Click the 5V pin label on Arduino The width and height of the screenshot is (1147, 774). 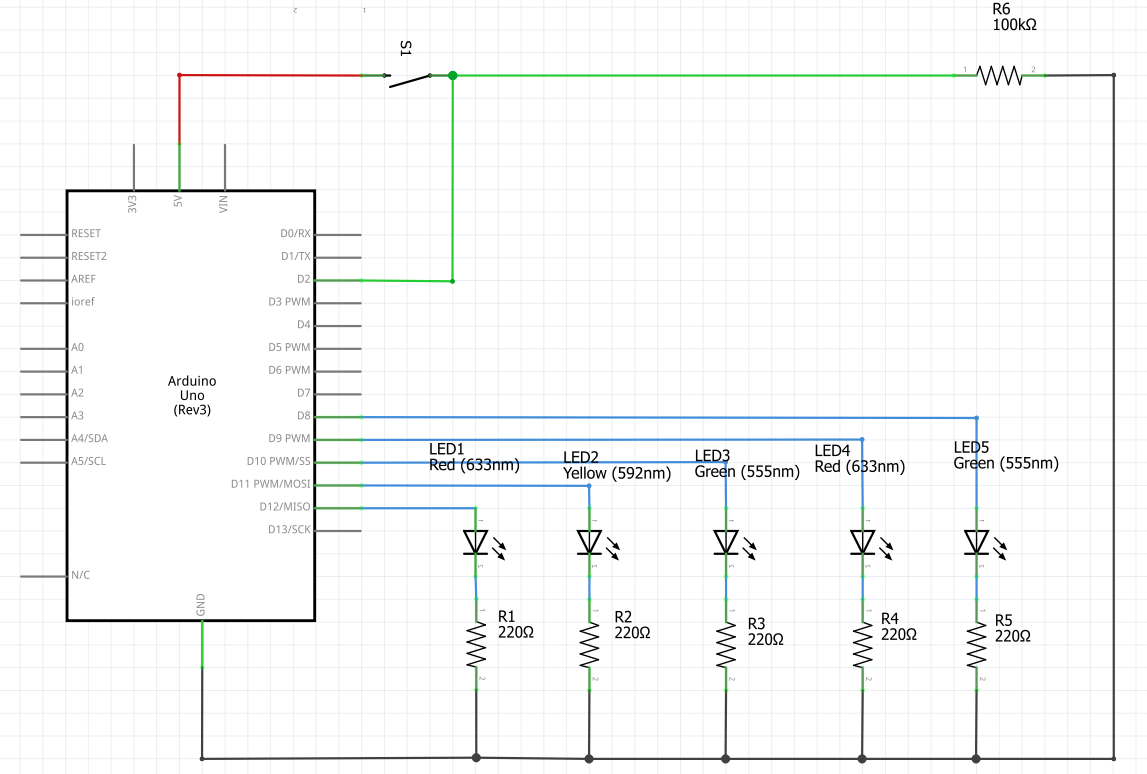pos(178,200)
